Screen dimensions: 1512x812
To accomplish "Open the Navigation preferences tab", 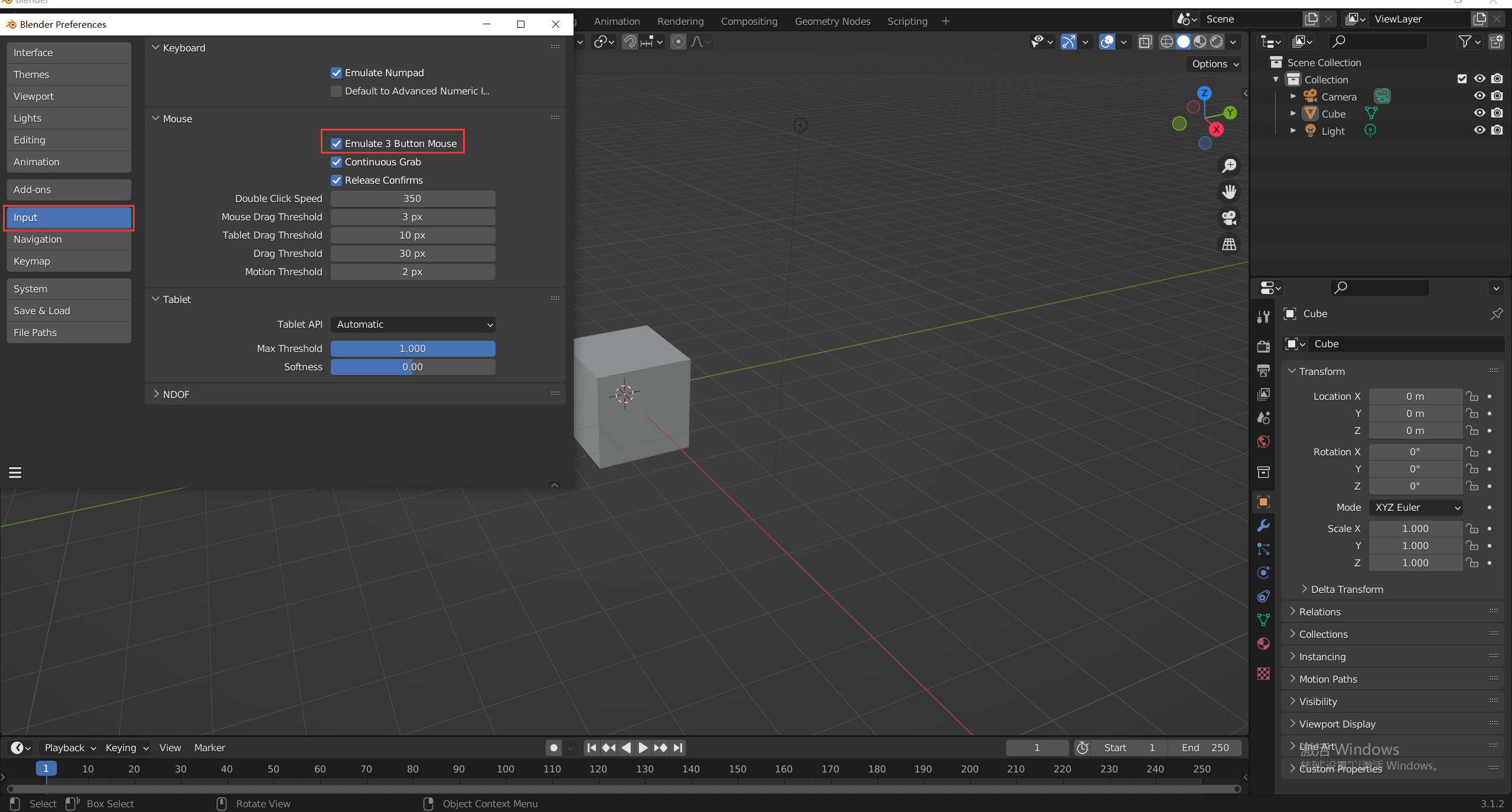I will pos(69,239).
